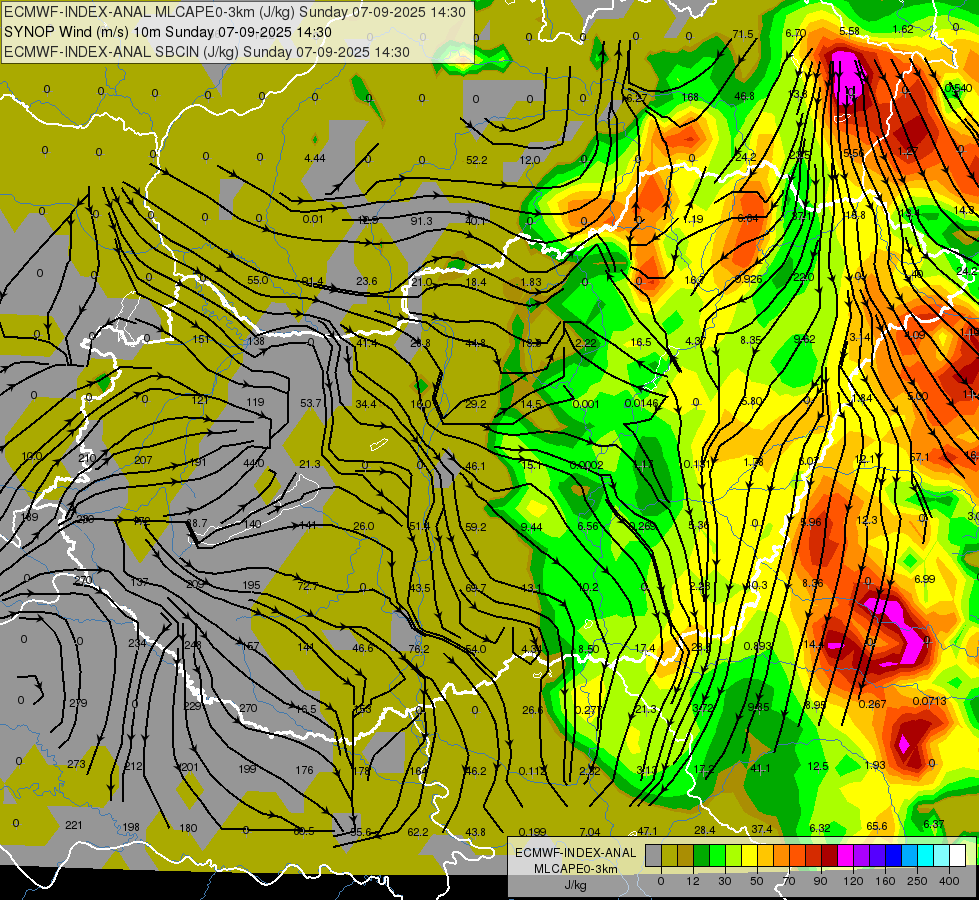Screen dimensions: 979x900
Task: Click the dark green legend swatch
Action: point(701,855)
